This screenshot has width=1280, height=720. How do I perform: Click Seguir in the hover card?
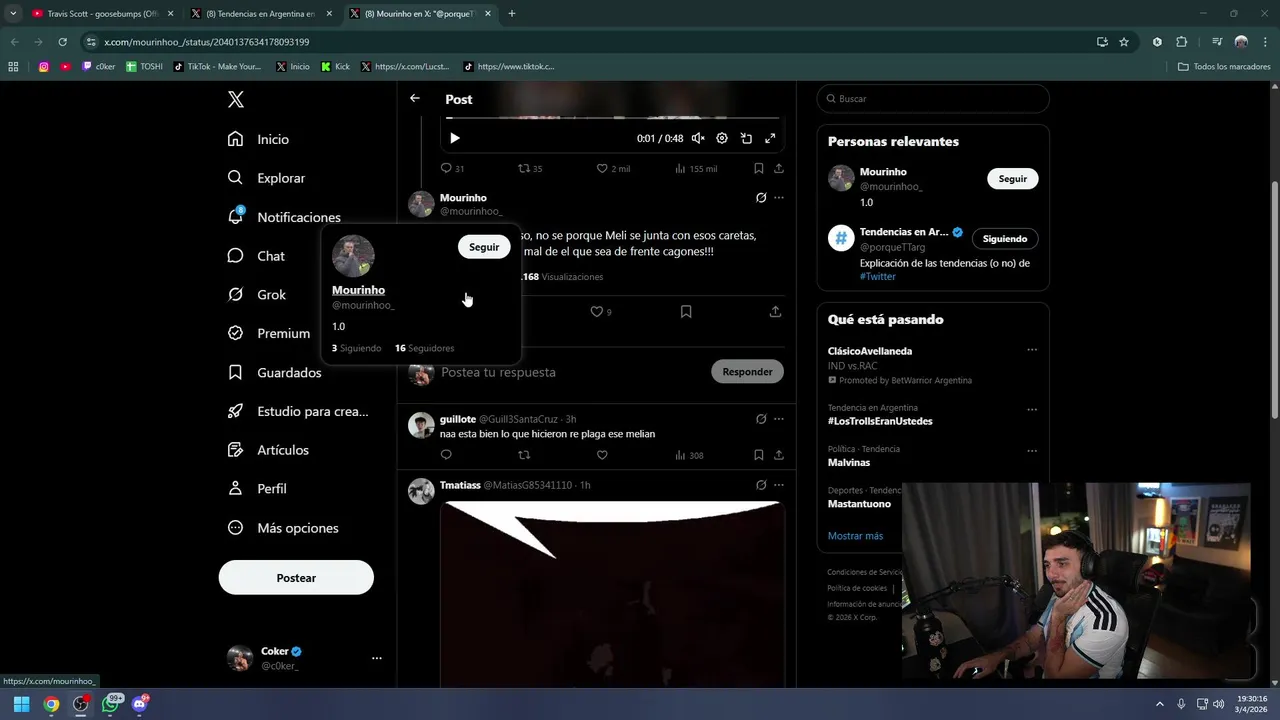click(x=484, y=247)
